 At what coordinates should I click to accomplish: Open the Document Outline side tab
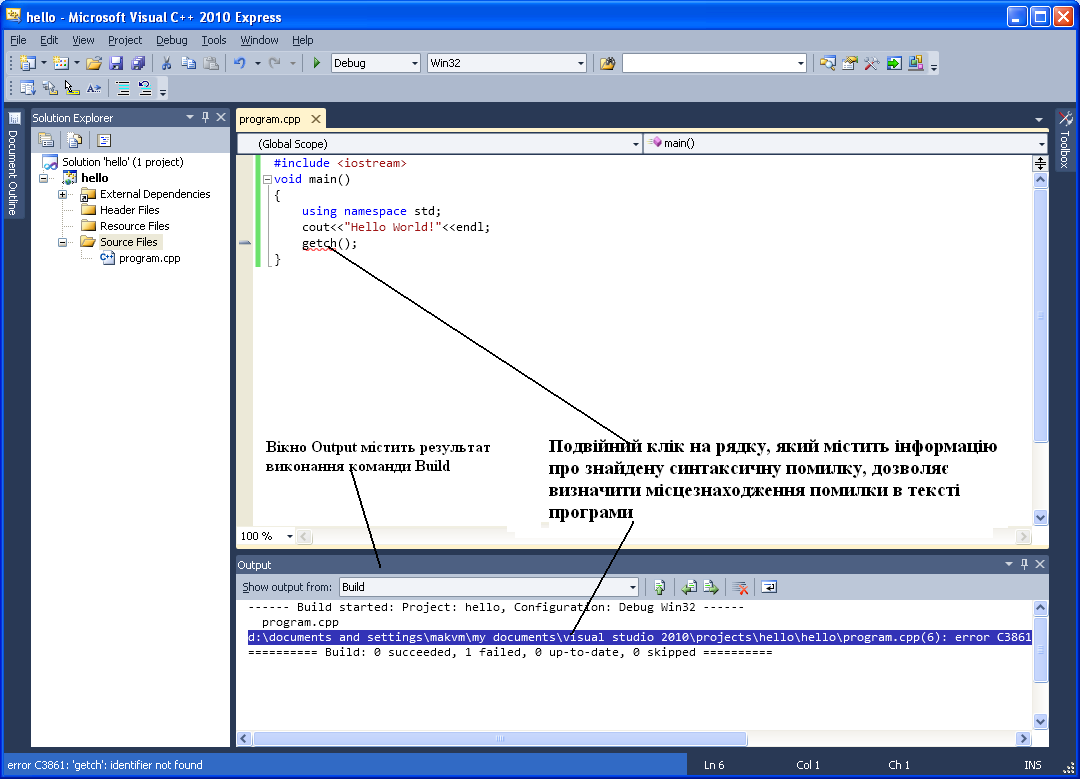[12, 165]
